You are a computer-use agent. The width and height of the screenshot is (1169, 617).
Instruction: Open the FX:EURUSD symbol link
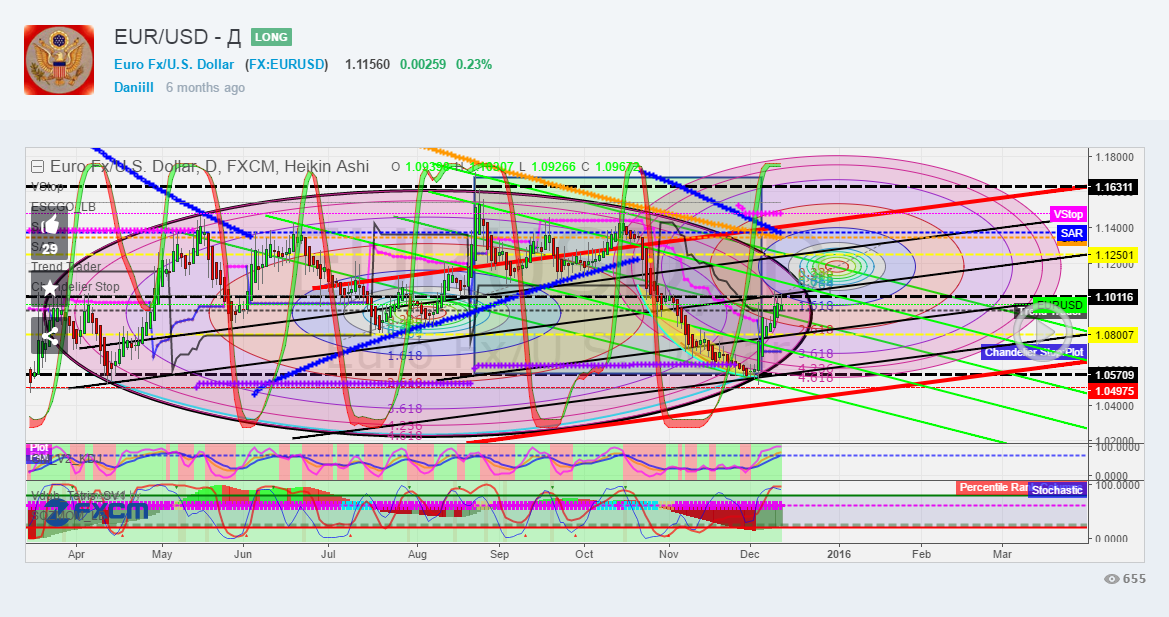click(x=288, y=65)
